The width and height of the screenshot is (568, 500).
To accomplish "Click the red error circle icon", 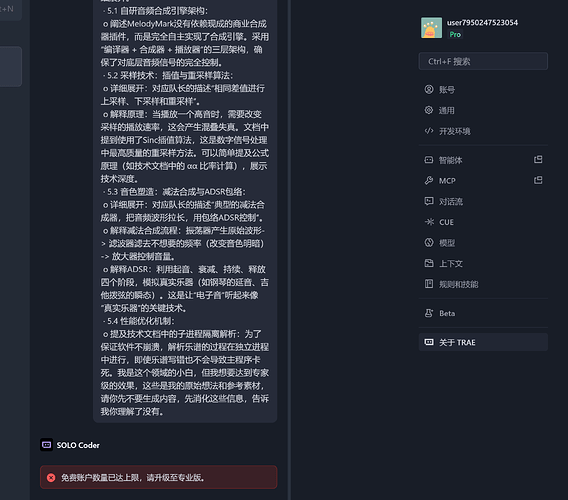I will pyautogui.click(x=51, y=478).
